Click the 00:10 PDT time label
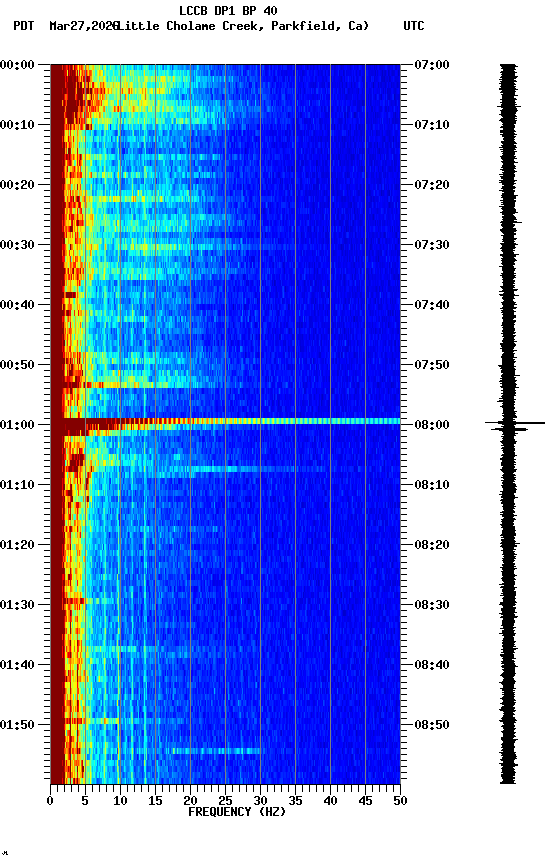This screenshot has width=552, height=864. tap(17, 125)
